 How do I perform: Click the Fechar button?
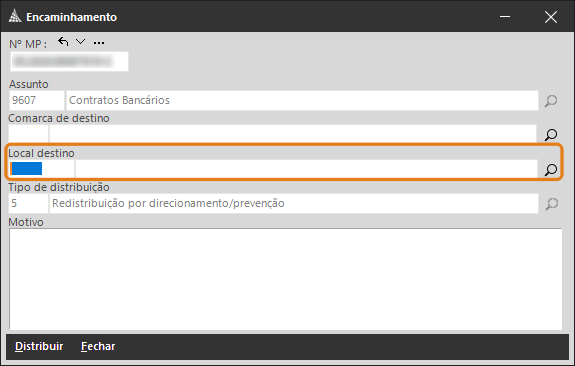click(x=98, y=346)
